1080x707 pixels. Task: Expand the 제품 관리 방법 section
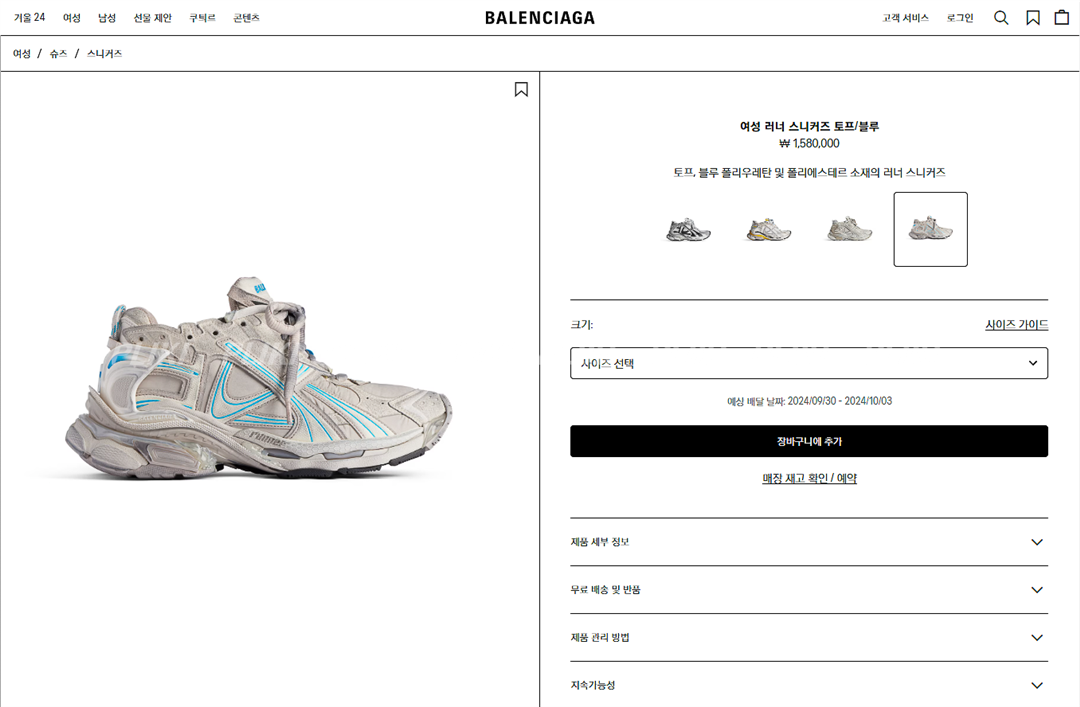click(x=809, y=637)
